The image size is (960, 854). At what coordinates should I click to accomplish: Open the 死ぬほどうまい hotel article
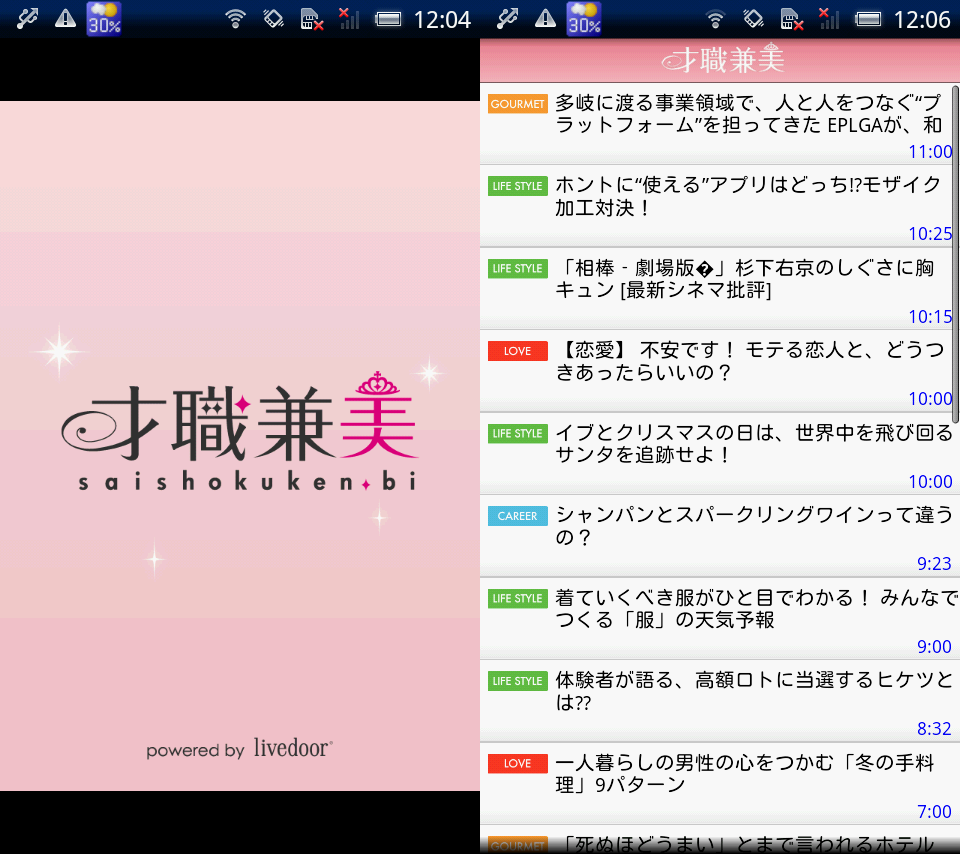tap(720, 840)
